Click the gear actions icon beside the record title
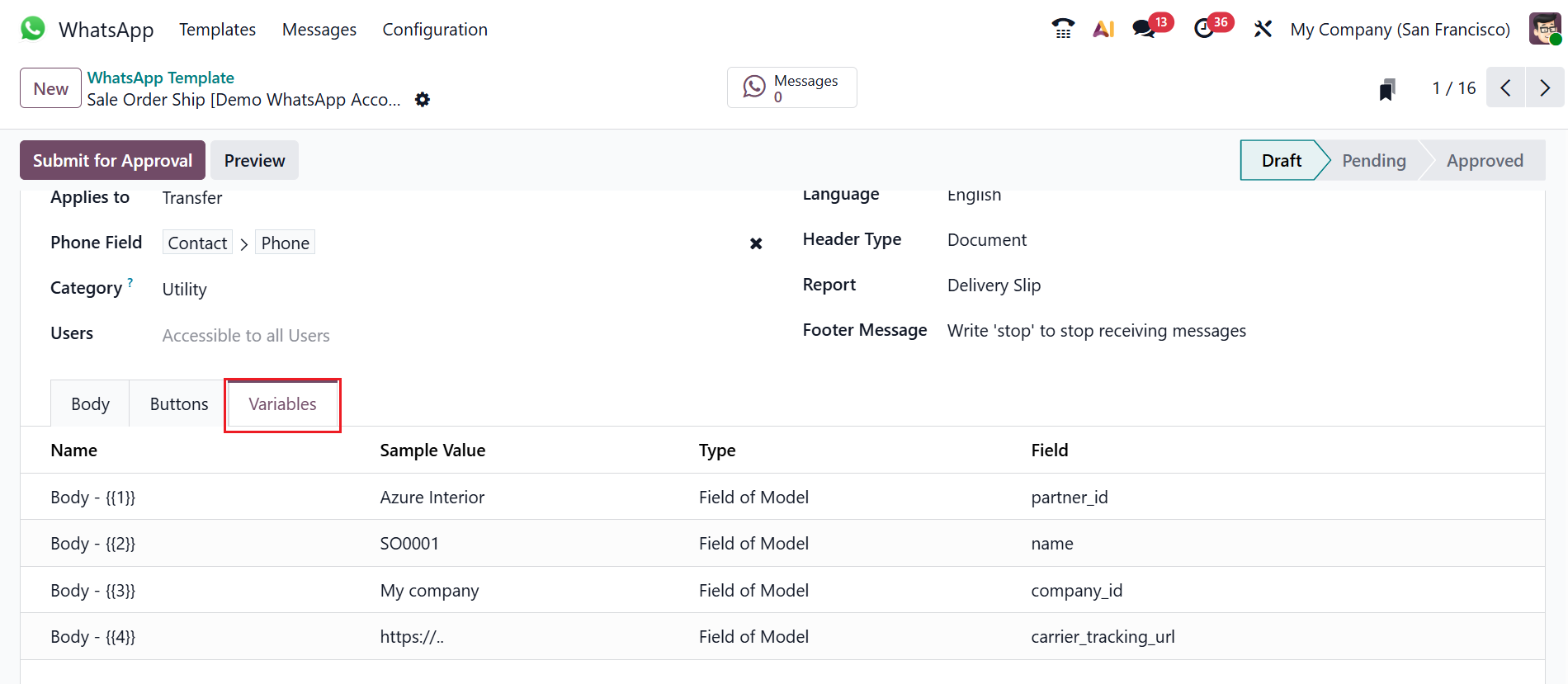Viewport: 1568px width, 684px height. tap(423, 100)
